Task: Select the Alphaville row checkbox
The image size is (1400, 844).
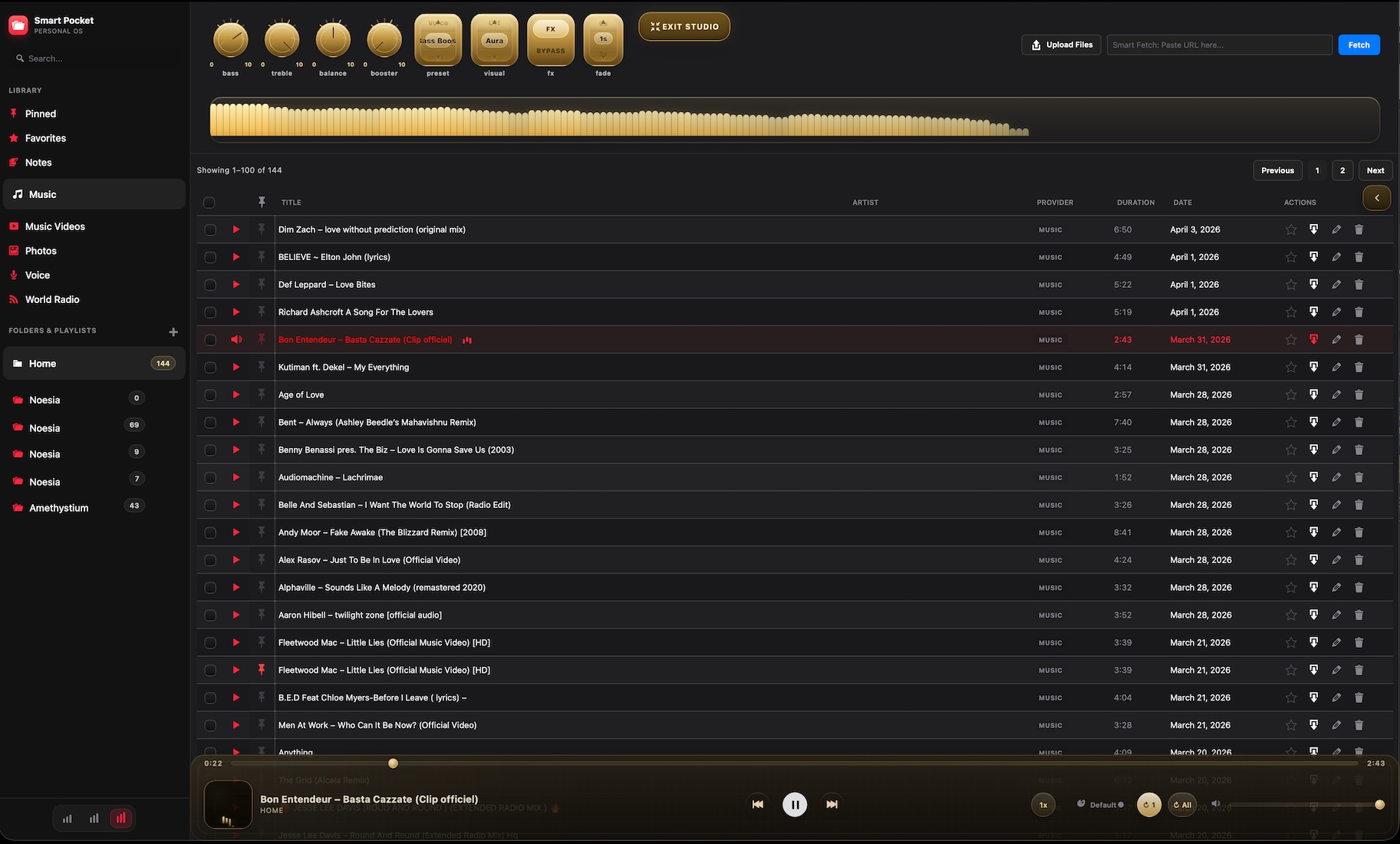Action: [x=210, y=588]
